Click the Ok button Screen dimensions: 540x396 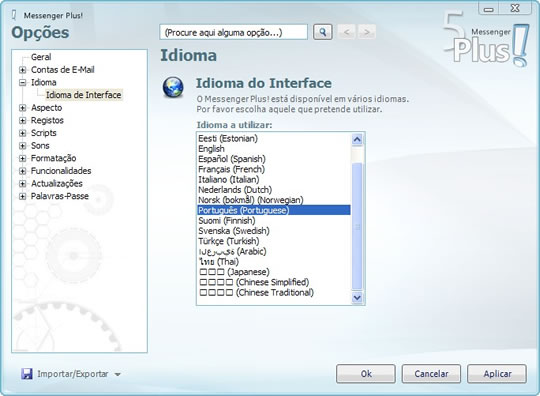pos(366,374)
